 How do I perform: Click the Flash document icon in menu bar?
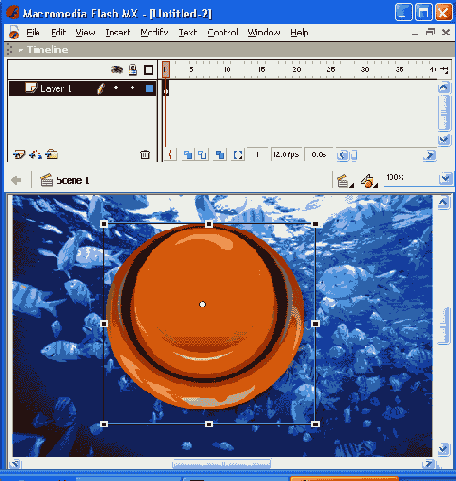click(x=14, y=32)
